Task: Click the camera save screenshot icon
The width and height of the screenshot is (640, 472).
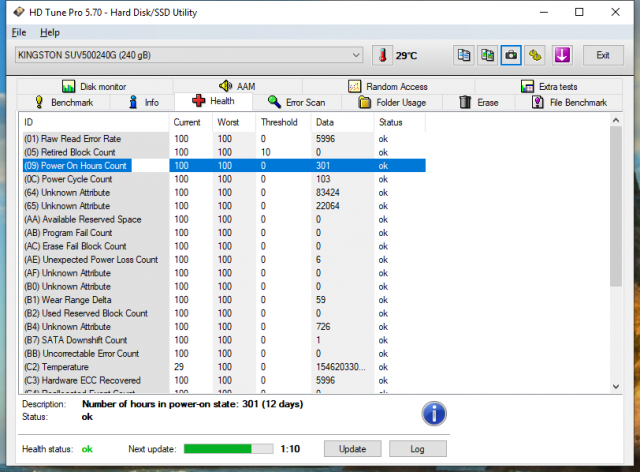Action: pyautogui.click(x=511, y=55)
